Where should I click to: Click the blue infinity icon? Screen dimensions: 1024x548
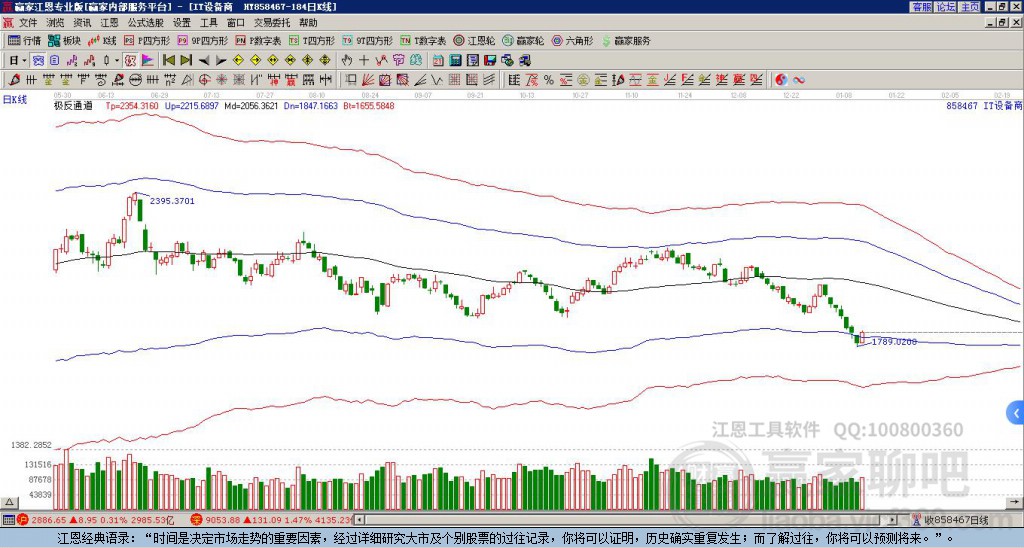[799, 80]
